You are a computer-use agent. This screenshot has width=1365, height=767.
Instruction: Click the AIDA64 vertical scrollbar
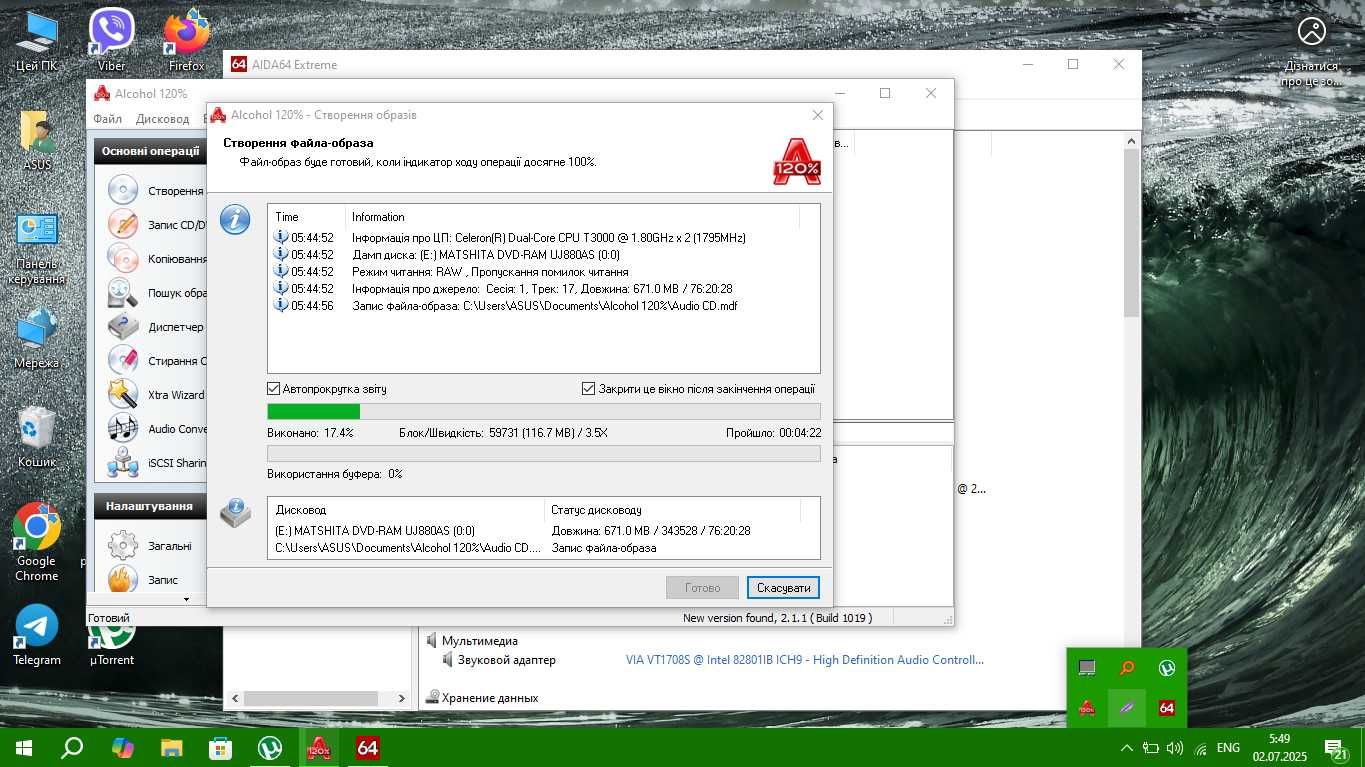click(1131, 233)
